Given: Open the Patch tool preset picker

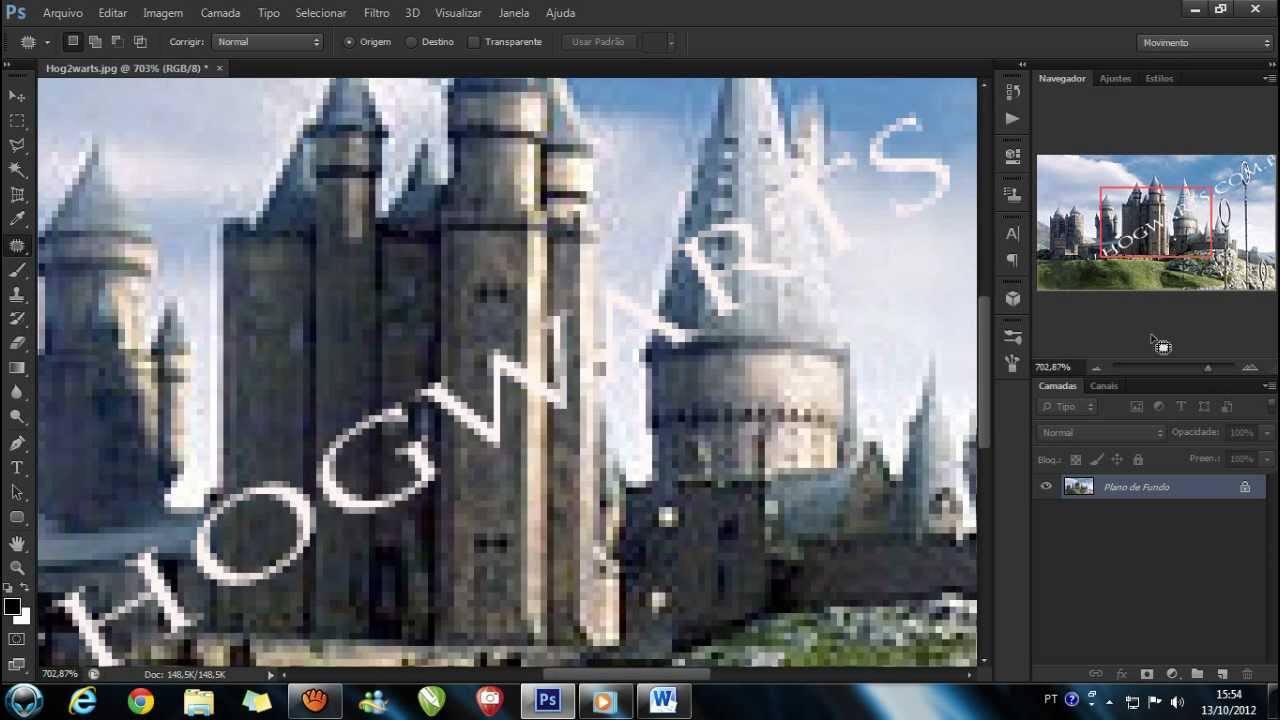Looking at the screenshot, I should 35,42.
